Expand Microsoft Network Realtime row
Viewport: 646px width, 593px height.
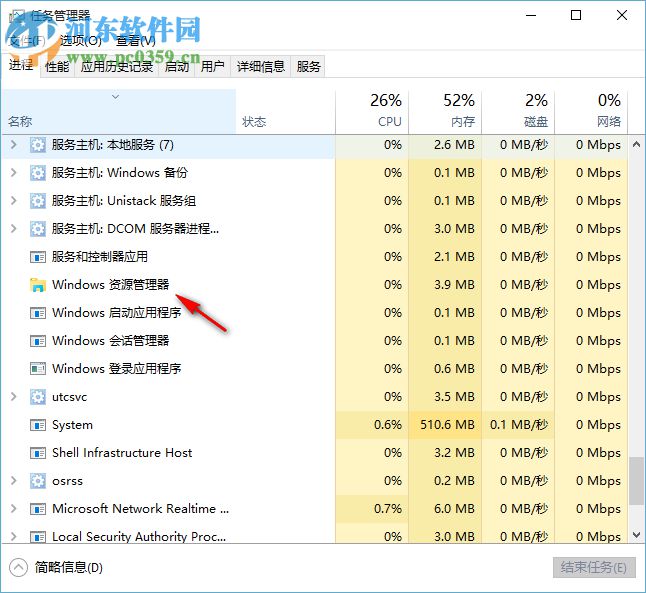pos(14,509)
